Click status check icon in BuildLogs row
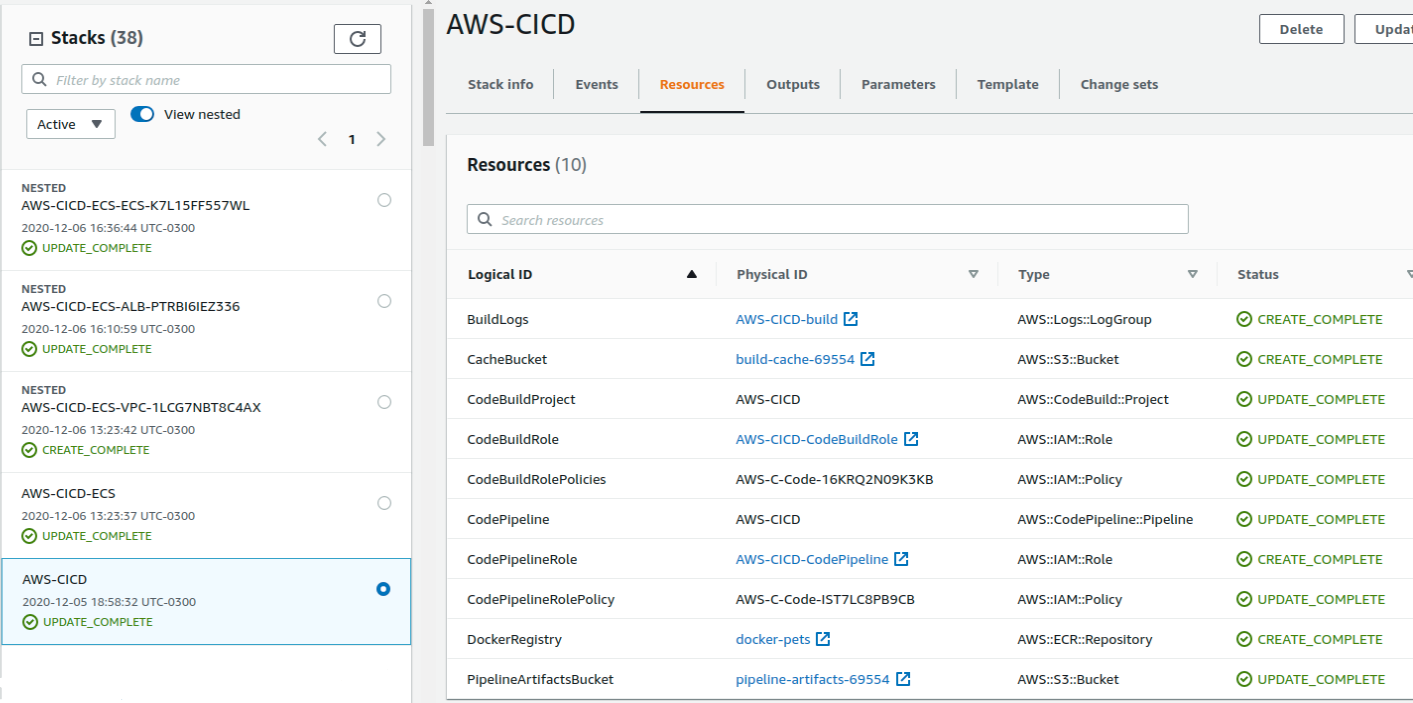The width and height of the screenshot is (1413, 703). 1244,319
